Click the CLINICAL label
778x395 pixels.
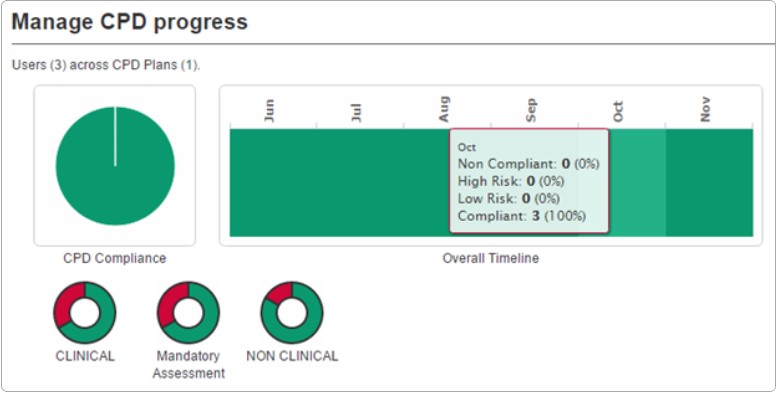pyautogui.click(x=85, y=356)
